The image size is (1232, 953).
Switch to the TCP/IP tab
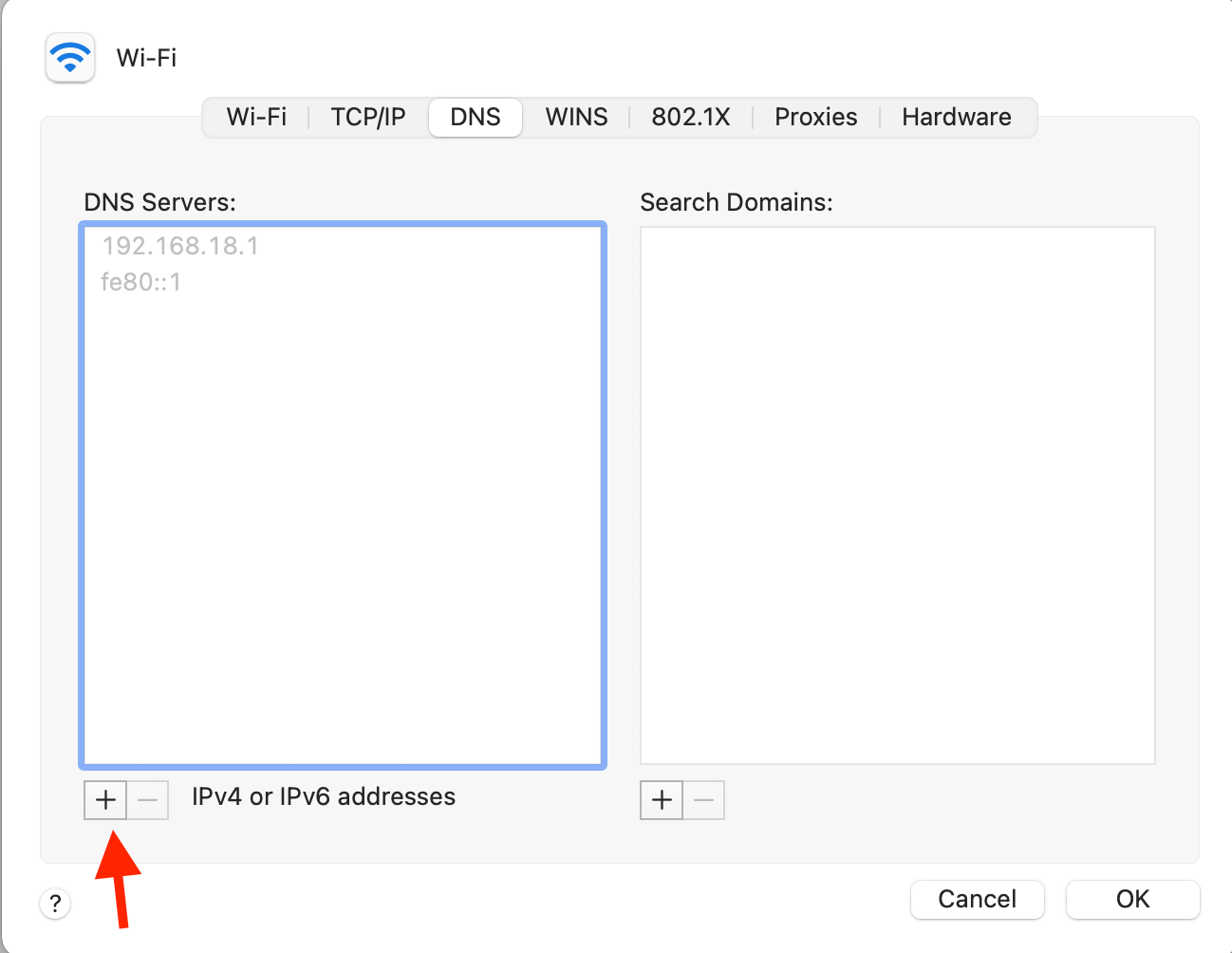click(x=368, y=116)
